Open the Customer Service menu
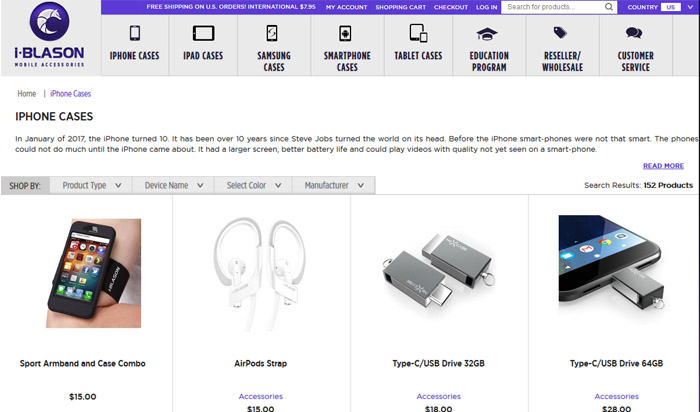This screenshot has width=700, height=412. pos(636,61)
